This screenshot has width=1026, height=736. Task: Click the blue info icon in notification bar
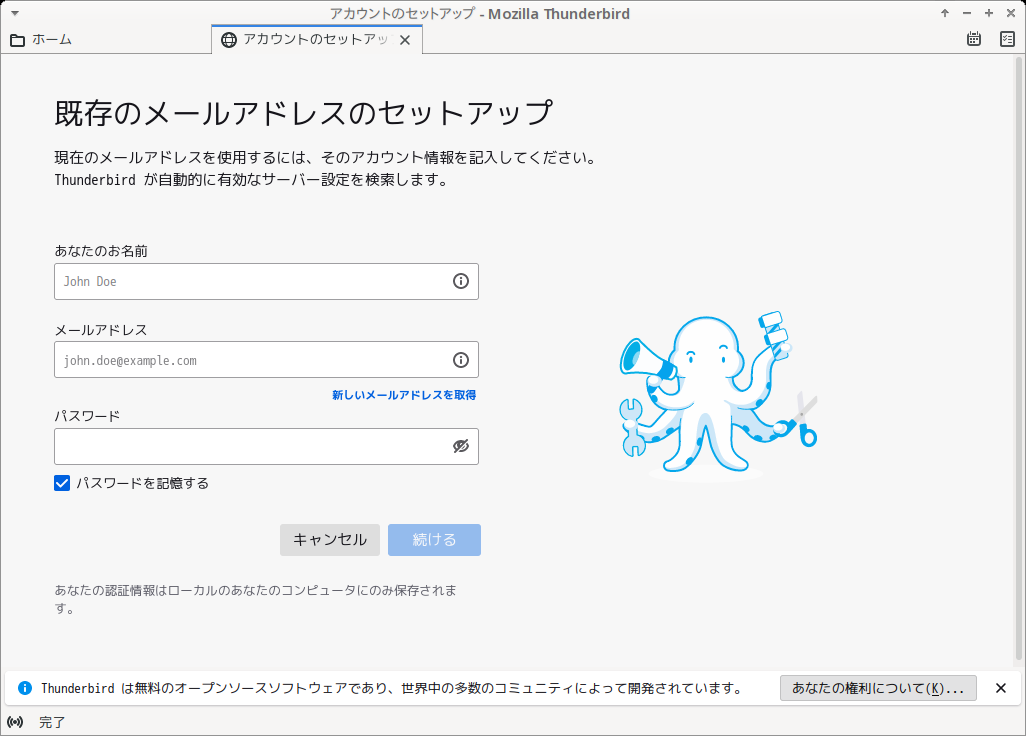tap(25, 688)
